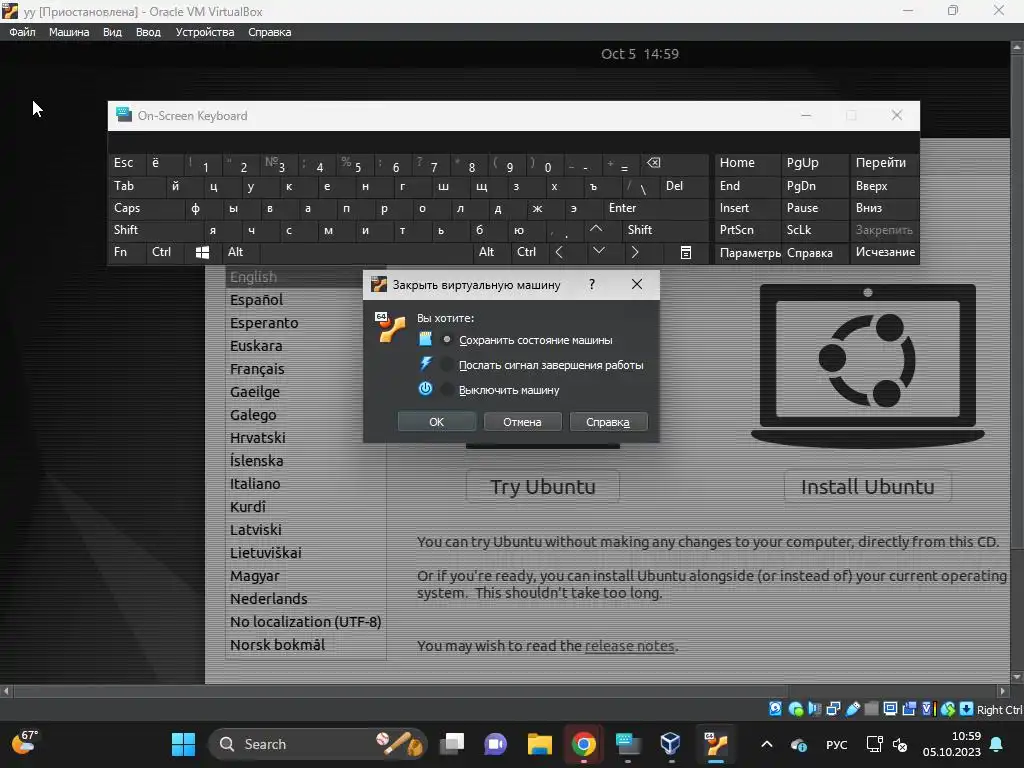Open the Windows Start menu
This screenshot has width=1024, height=768.
click(184, 744)
